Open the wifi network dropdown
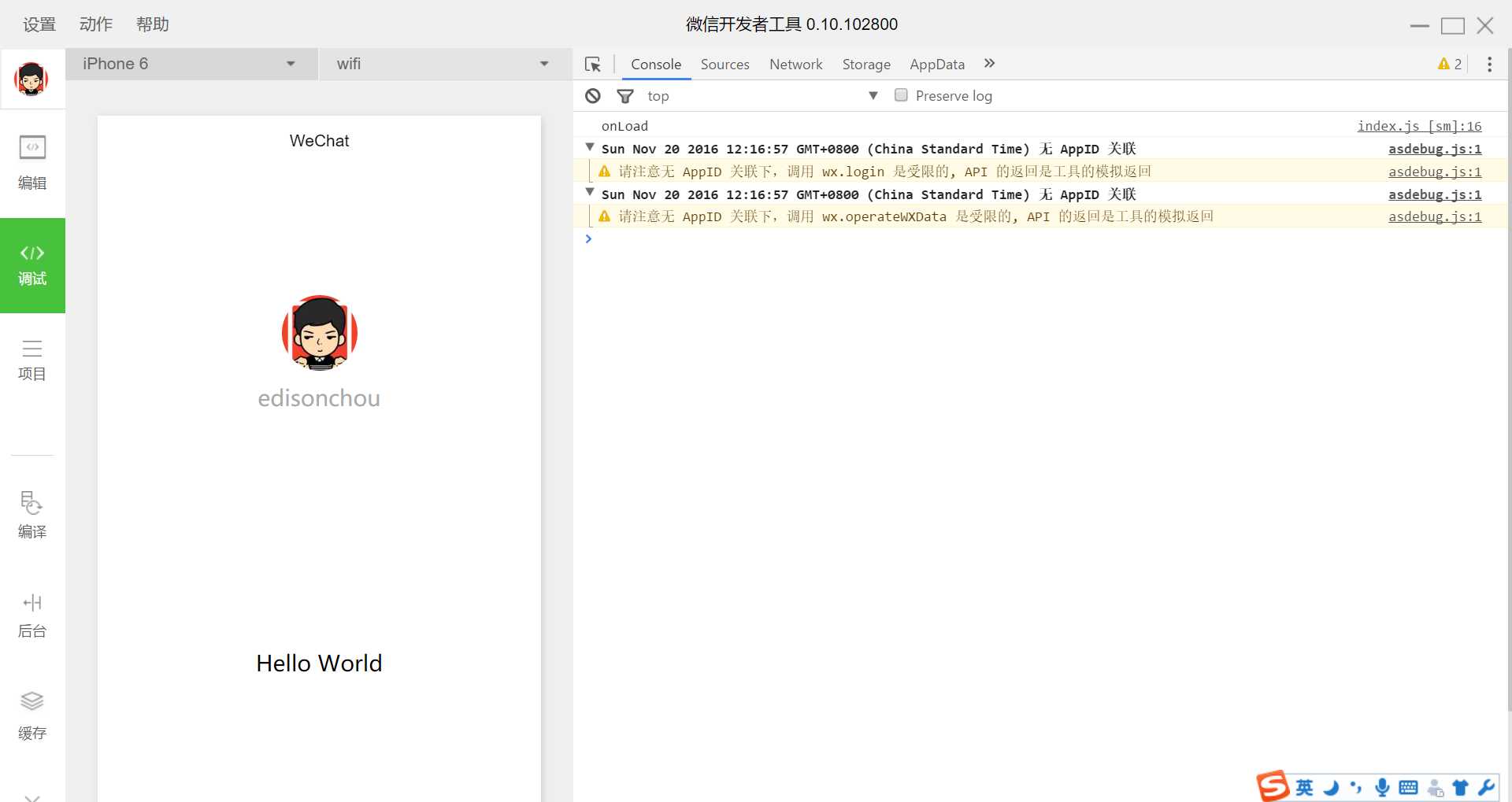The width and height of the screenshot is (1512, 802). click(x=445, y=64)
